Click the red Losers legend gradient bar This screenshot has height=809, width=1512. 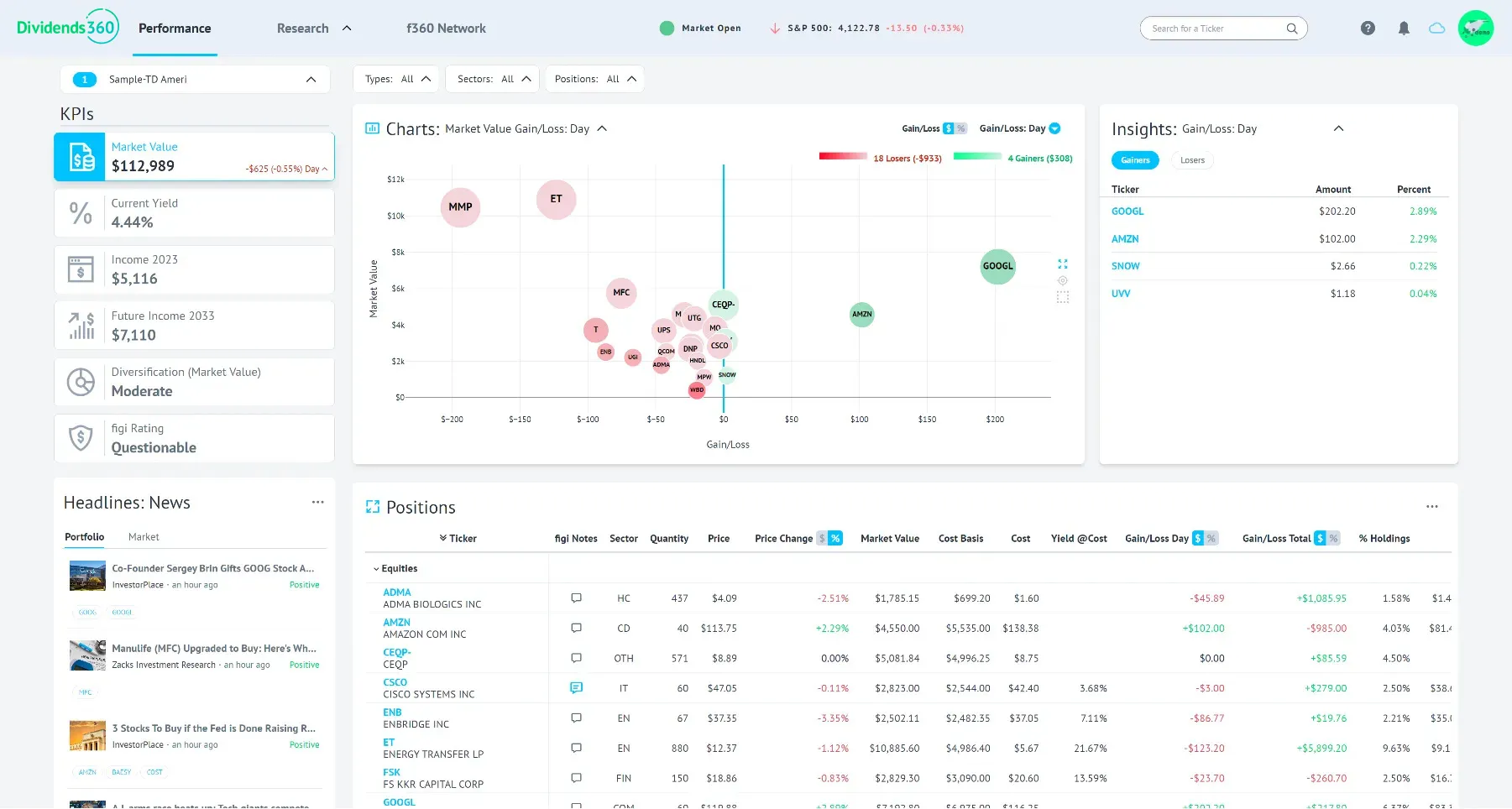pos(843,155)
